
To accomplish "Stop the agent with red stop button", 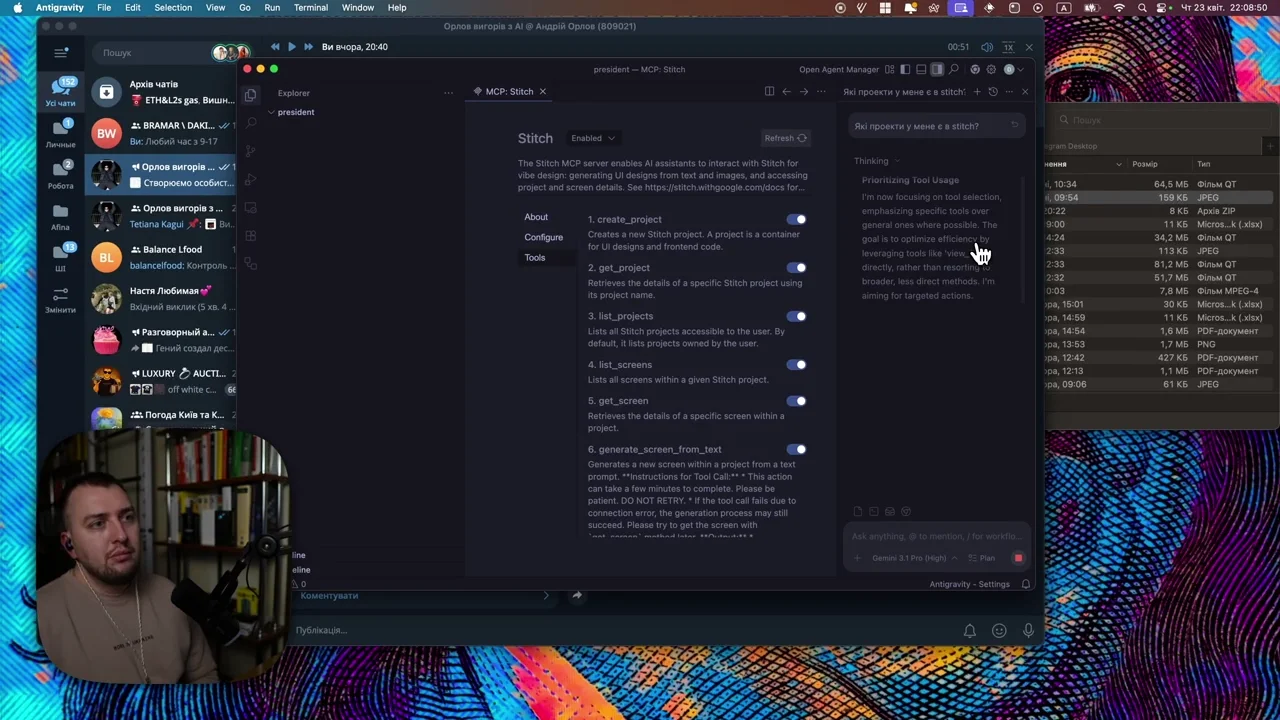I will (1018, 558).
